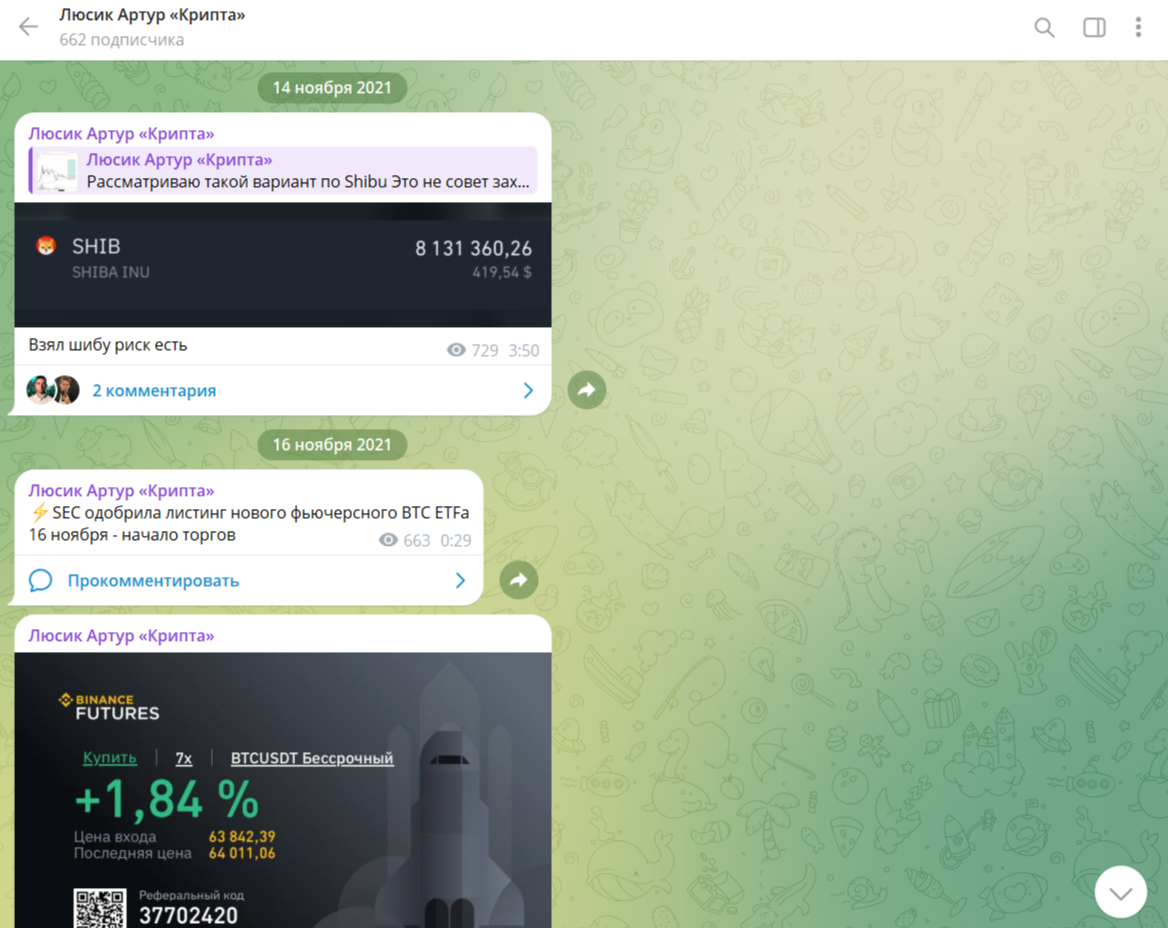Image resolution: width=1168 pixels, height=928 pixels.
Task: Click the 419,54 $ value
Action: pyautogui.click(x=502, y=273)
